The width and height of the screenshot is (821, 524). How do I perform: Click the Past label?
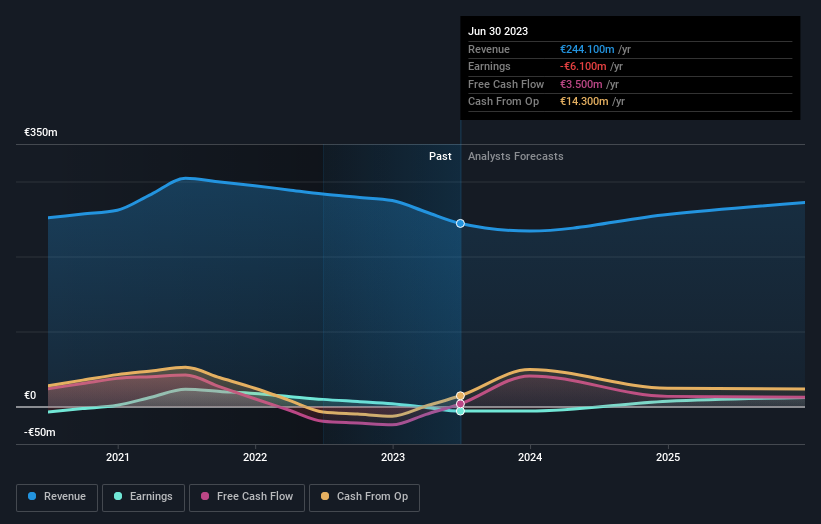click(x=440, y=157)
